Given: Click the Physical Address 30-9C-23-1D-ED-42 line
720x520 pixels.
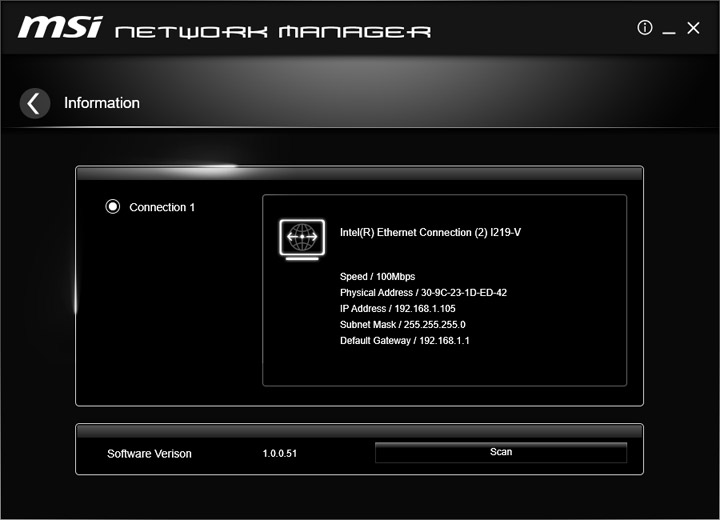Looking at the screenshot, I should [x=423, y=293].
